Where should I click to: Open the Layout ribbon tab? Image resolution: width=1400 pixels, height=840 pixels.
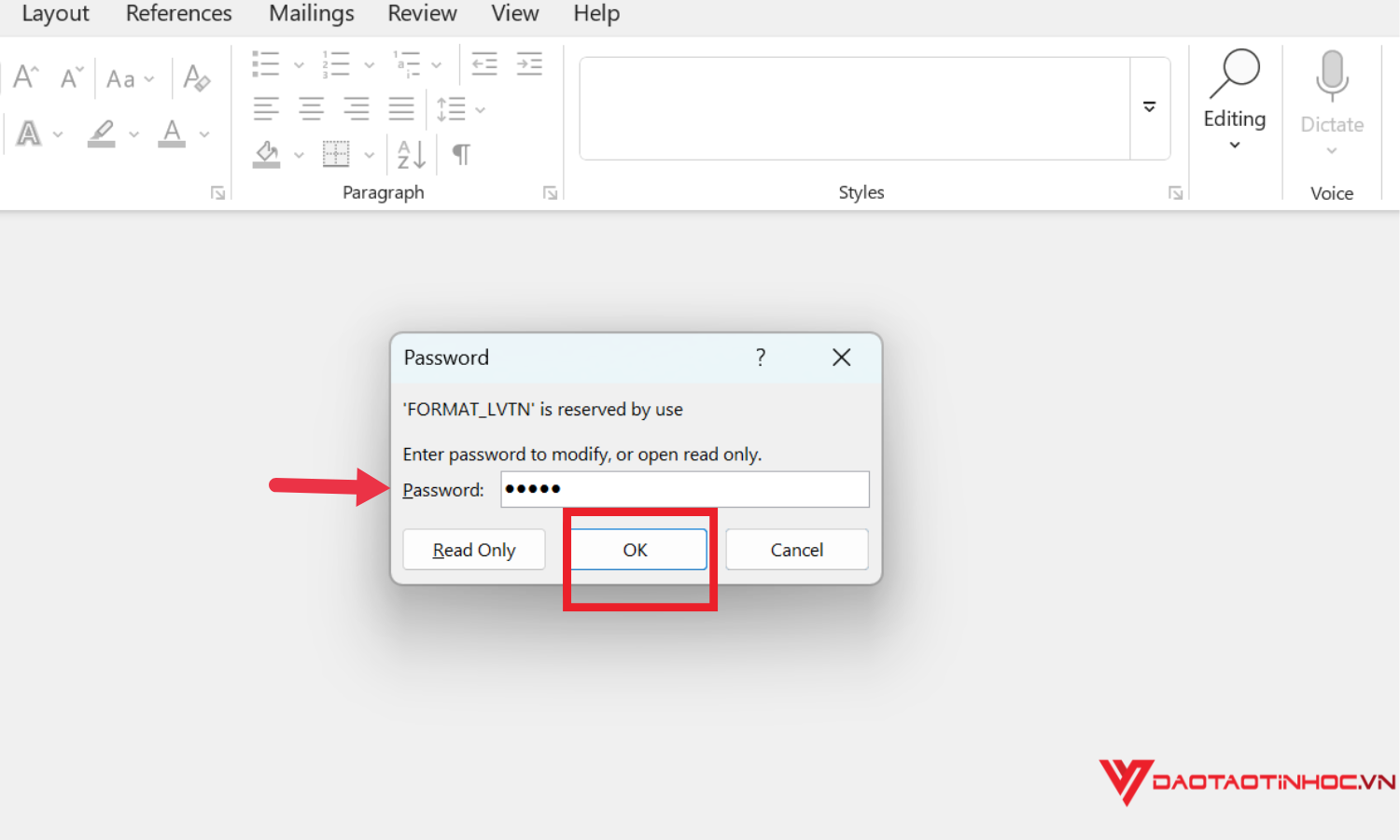coord(55,14)
